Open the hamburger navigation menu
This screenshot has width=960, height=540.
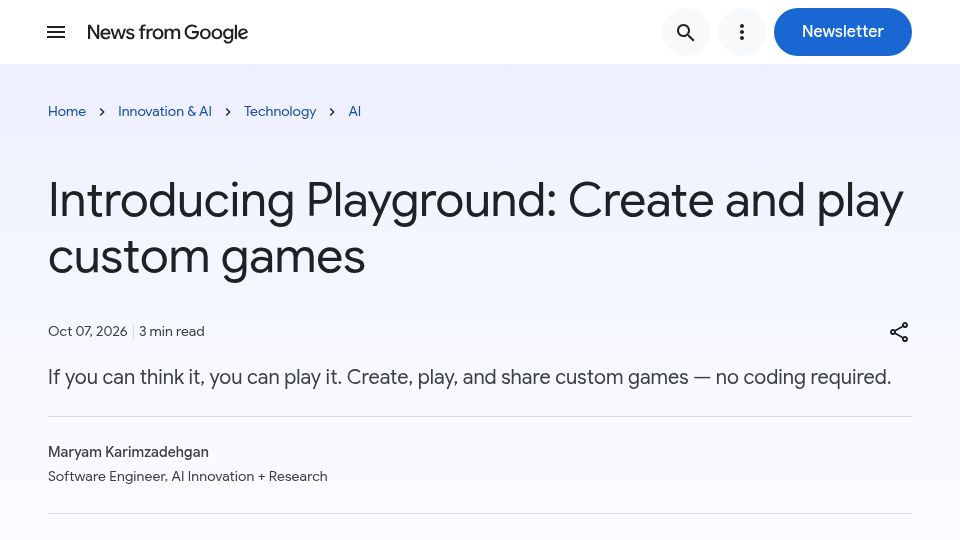pos(56,32)
